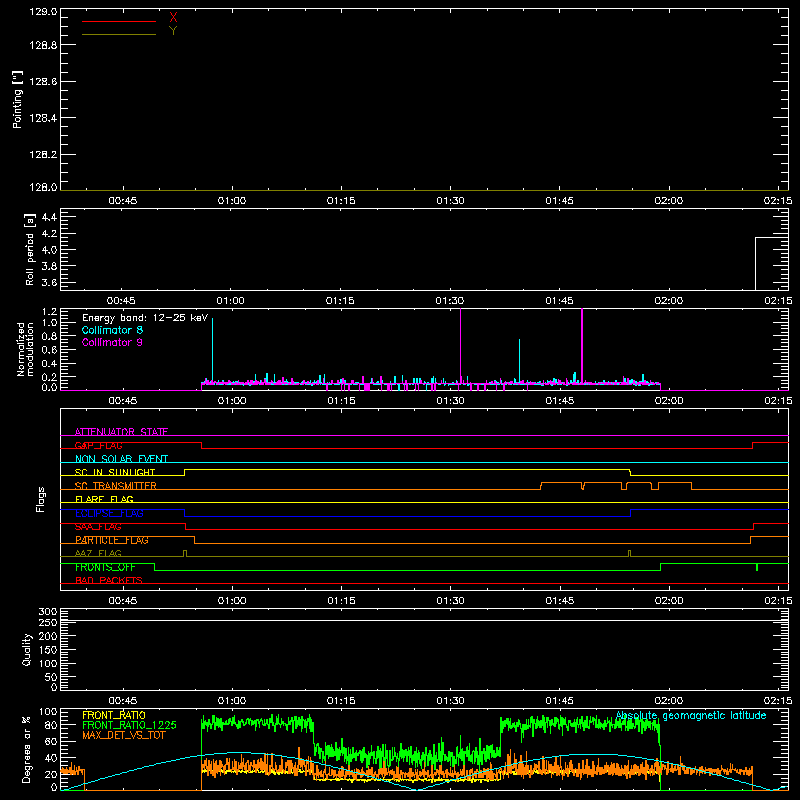Select the SC_TRANSMITTER flag label
This screenshot has height=800, width=800.
click(x=115, y=486)
